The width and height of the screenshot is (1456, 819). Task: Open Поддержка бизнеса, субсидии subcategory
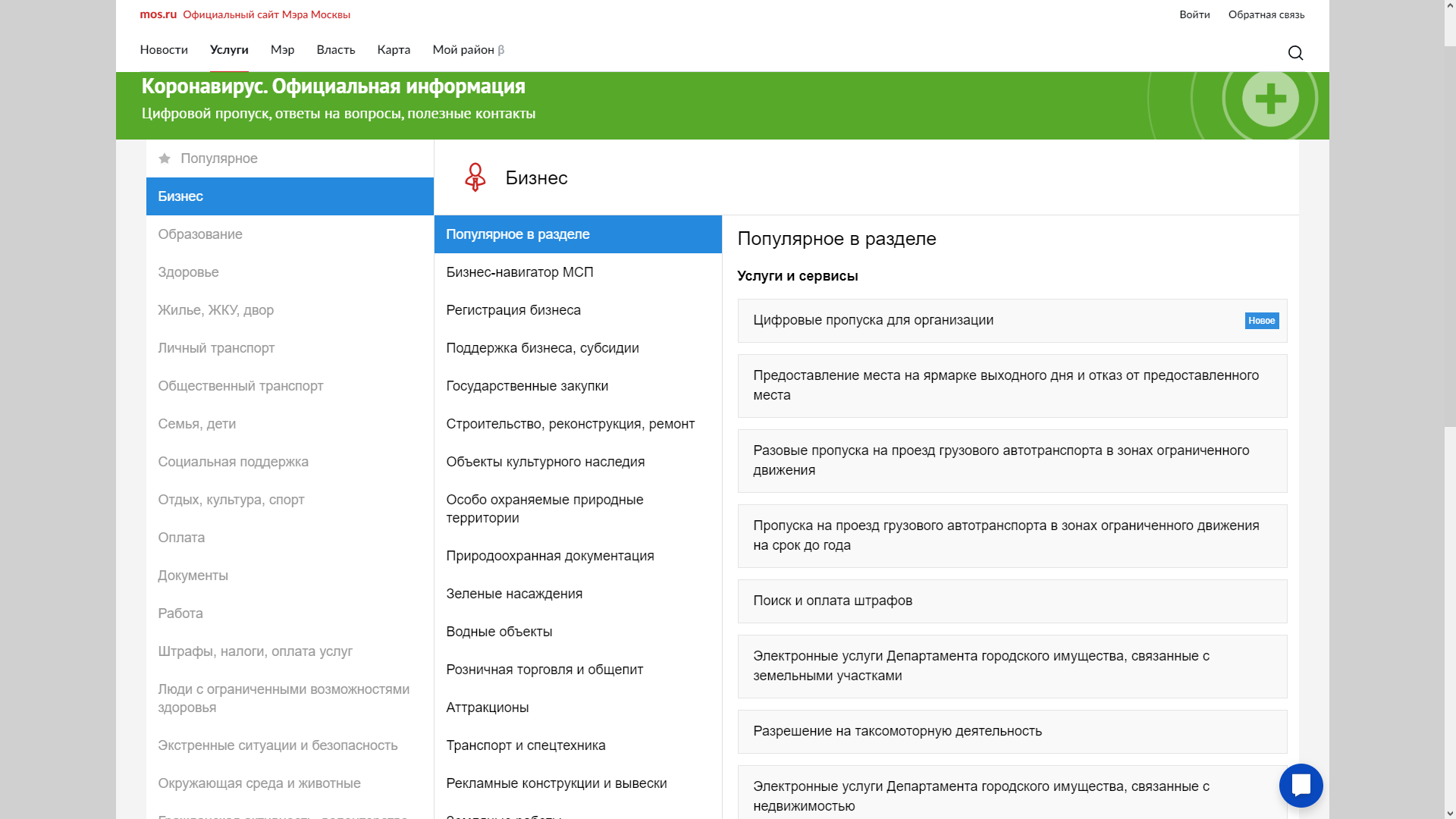[578, 348]
